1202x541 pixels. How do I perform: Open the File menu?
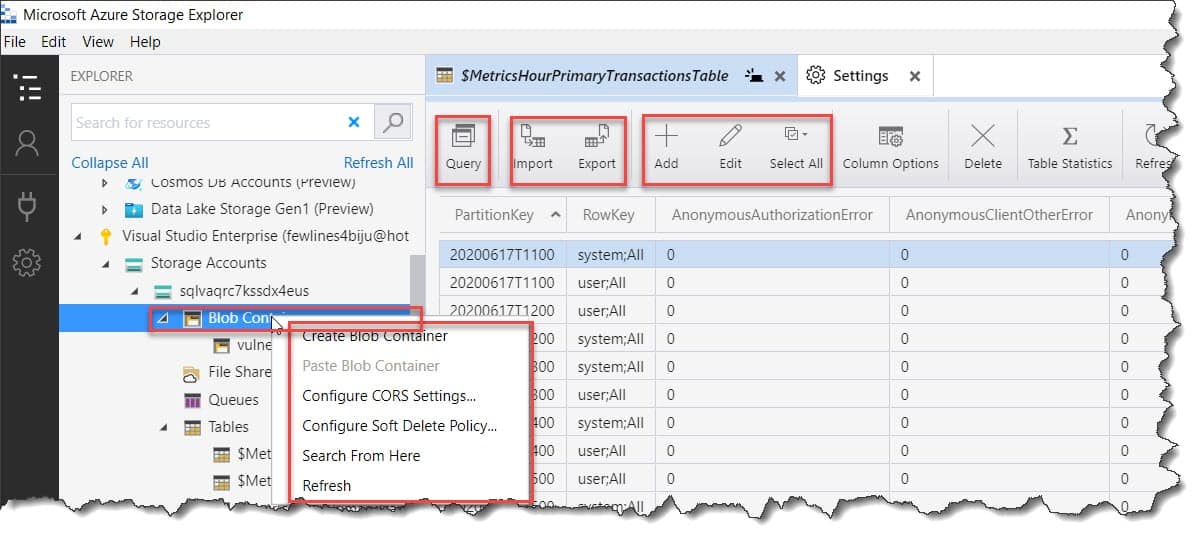pyautogui.click(x=15, y=42)
